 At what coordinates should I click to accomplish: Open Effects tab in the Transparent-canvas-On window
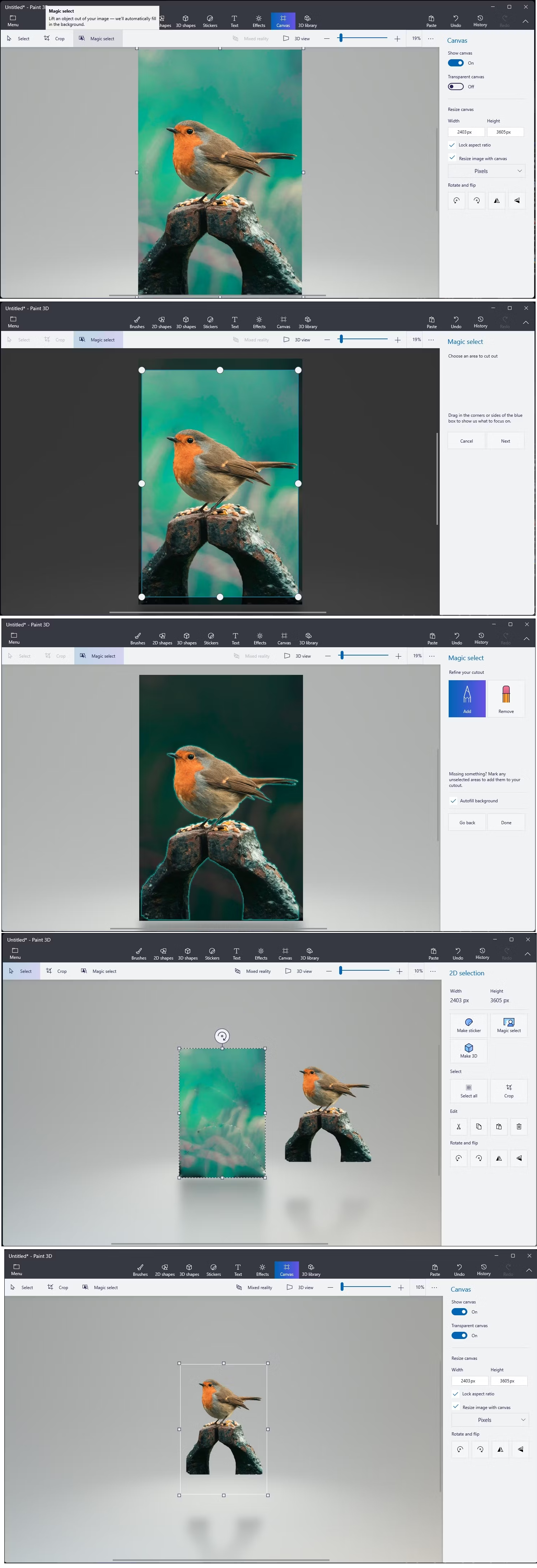pyautogui.click(x=262, y=1270)
